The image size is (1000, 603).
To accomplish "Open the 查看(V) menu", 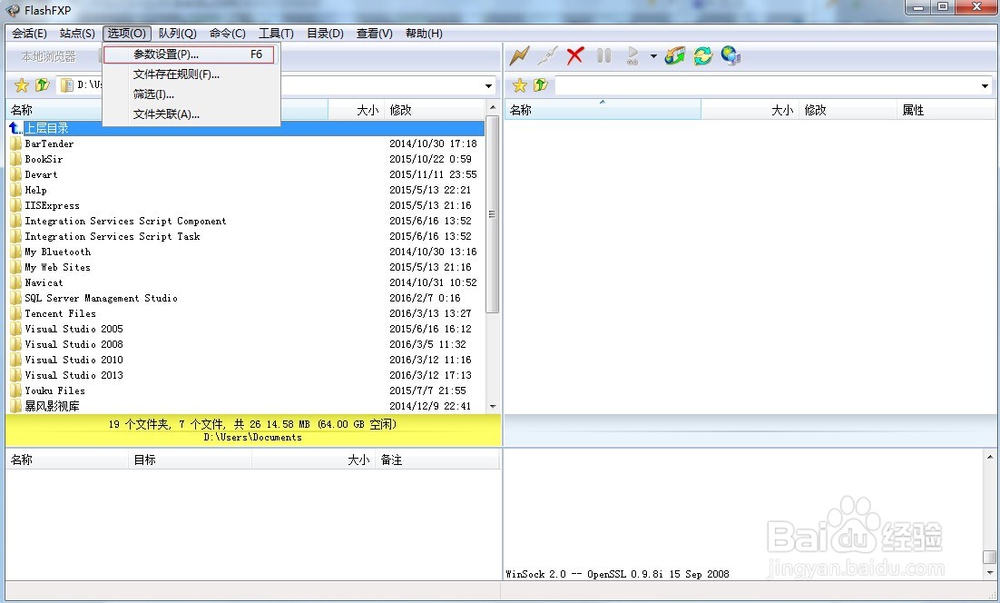I will click(374, 33).
